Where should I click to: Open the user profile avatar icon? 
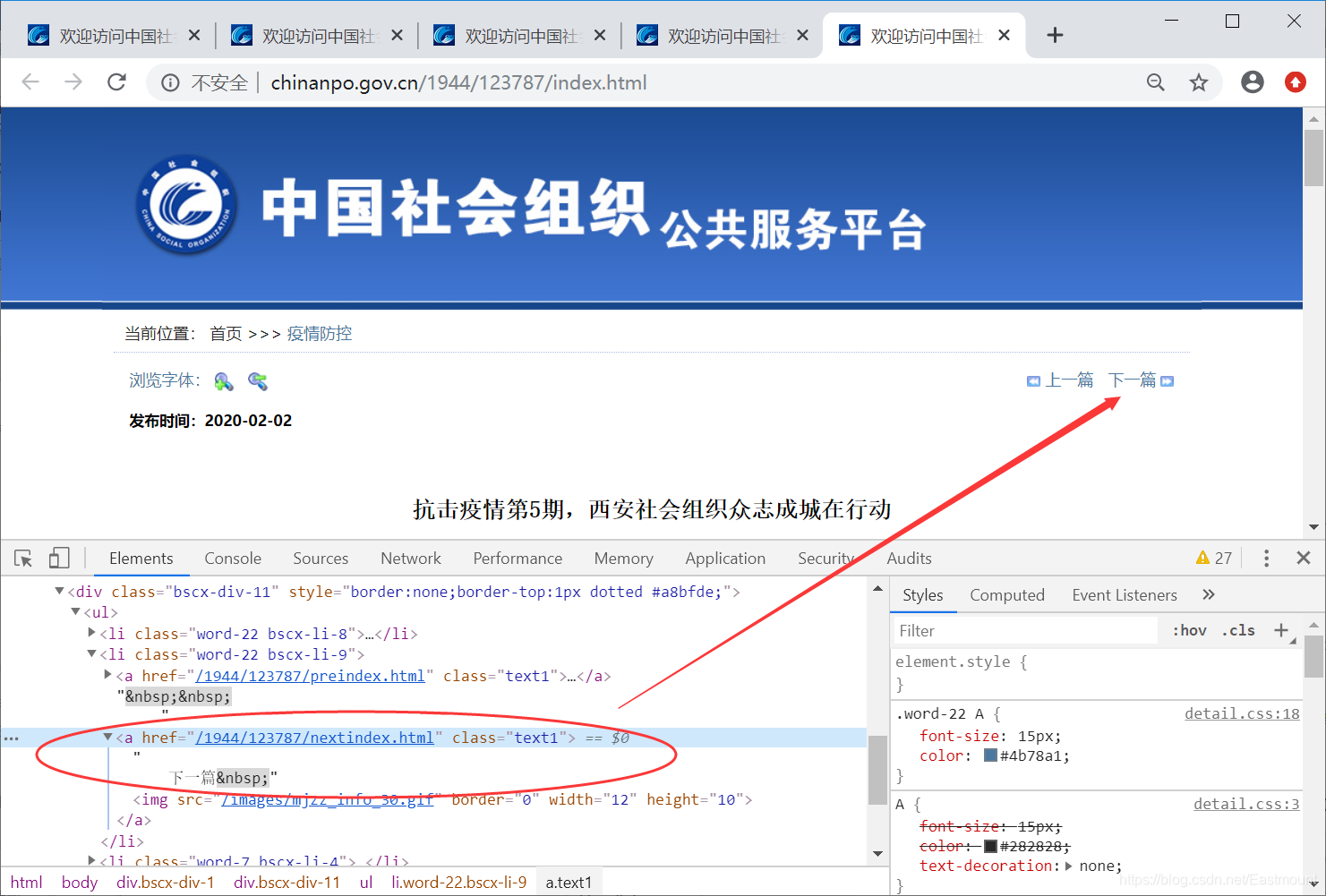[x=1253, y=82]
